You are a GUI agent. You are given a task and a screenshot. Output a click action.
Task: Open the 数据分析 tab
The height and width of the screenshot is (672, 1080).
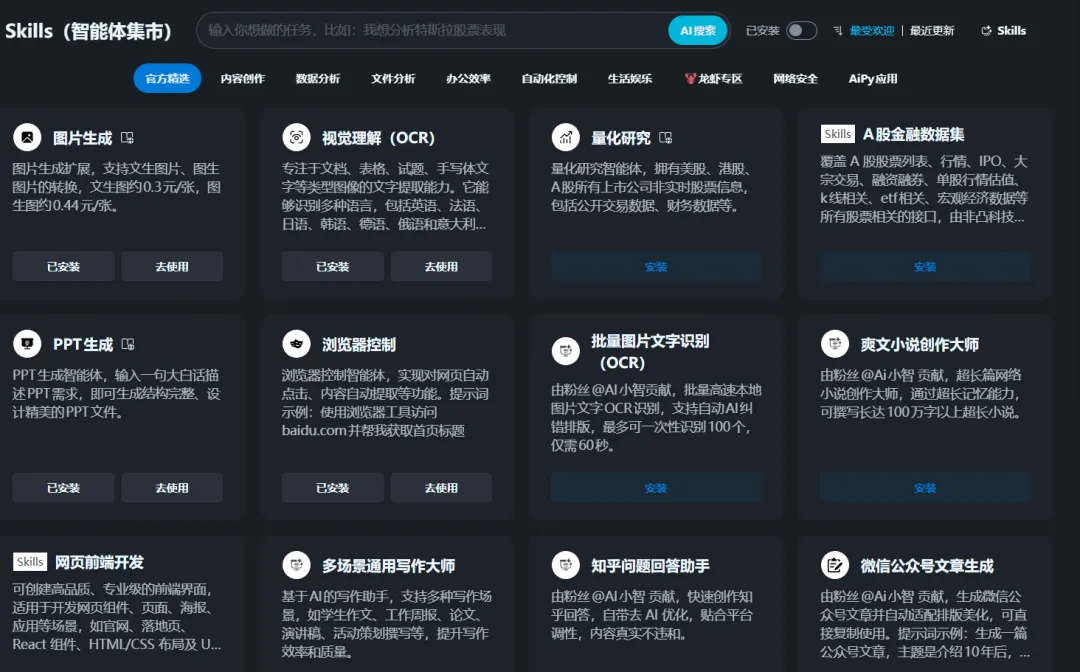coord(318,78)
